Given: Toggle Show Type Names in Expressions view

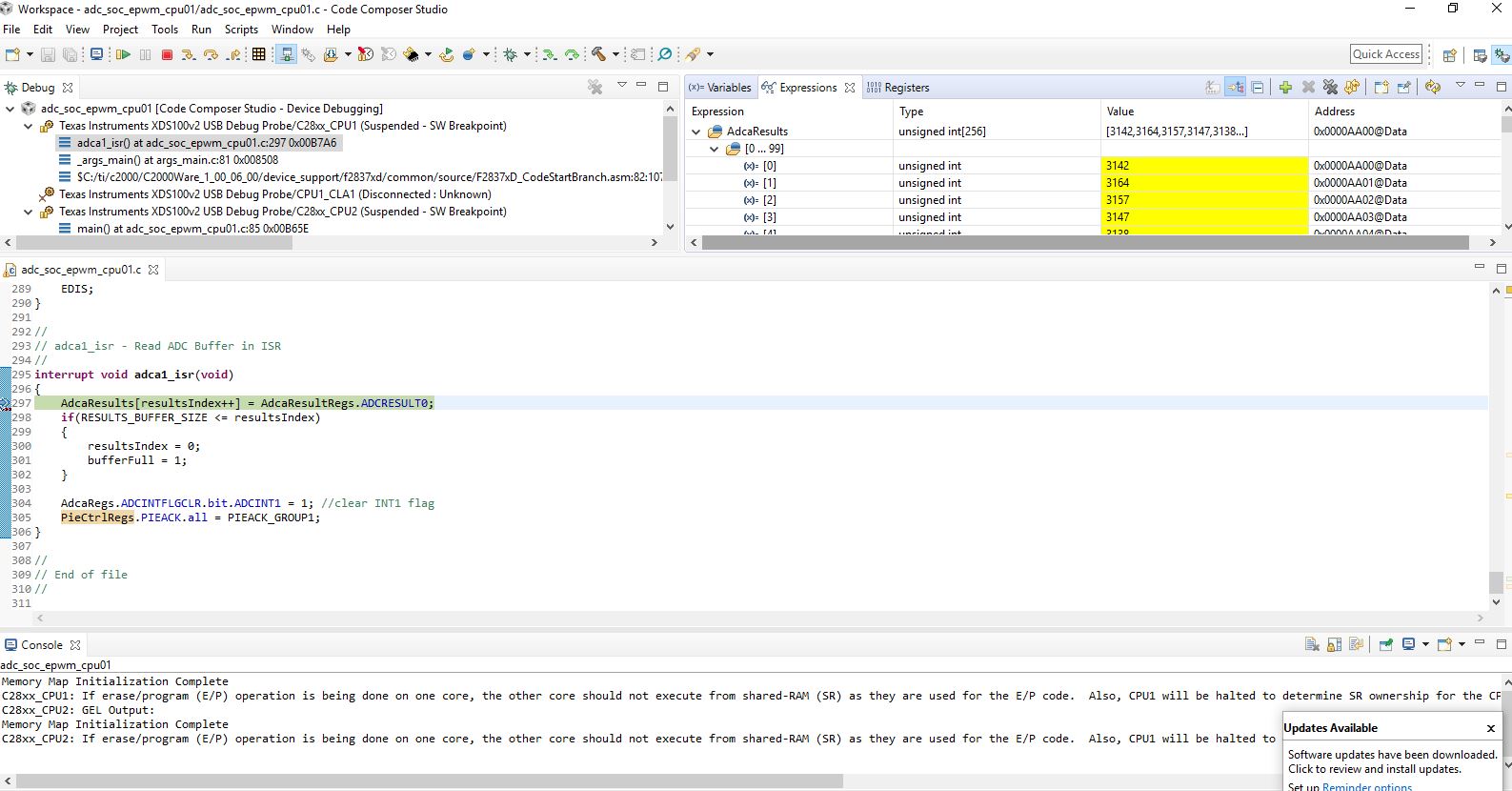Looking at the screenshot, I should (1212, 87).
